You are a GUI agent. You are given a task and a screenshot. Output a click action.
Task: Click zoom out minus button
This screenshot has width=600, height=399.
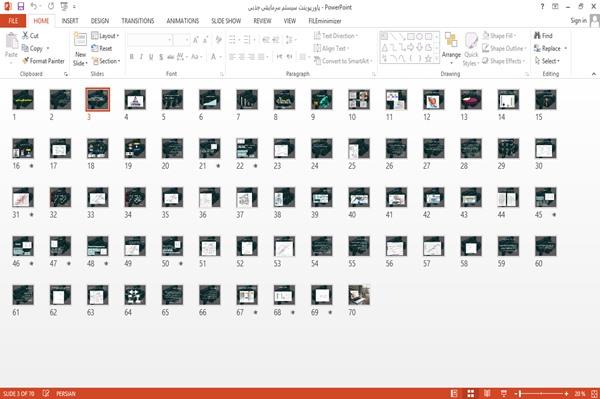click(x=516, y=393)
